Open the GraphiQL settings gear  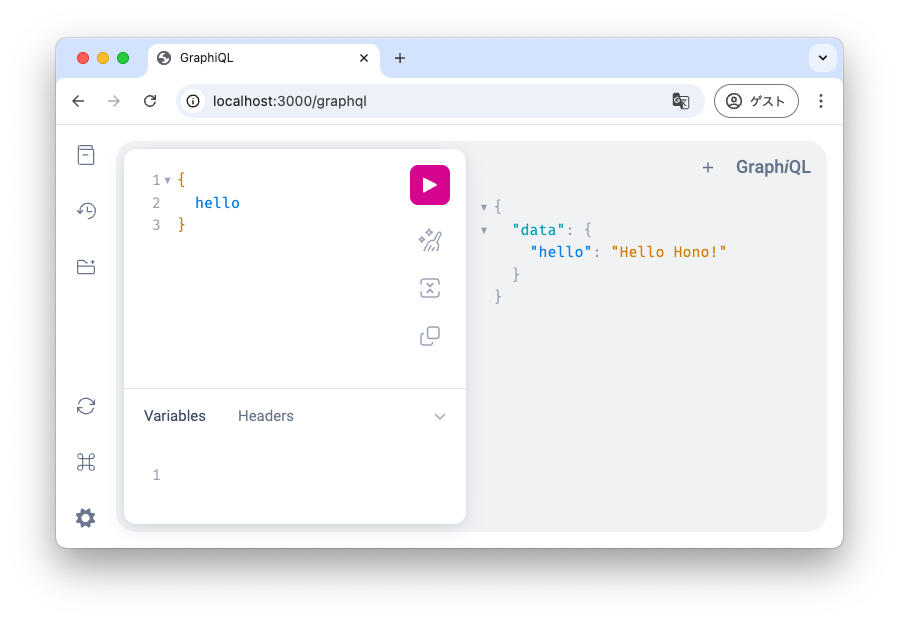tap(86, 518)
